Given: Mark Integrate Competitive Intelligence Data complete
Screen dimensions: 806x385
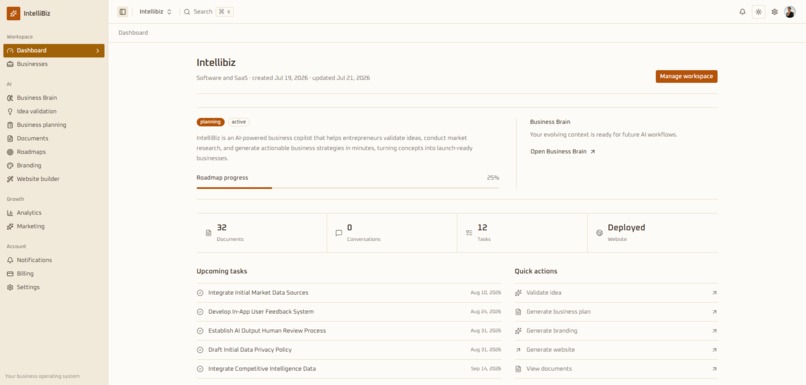Looking at the screenshot, I should click(200, 369).
